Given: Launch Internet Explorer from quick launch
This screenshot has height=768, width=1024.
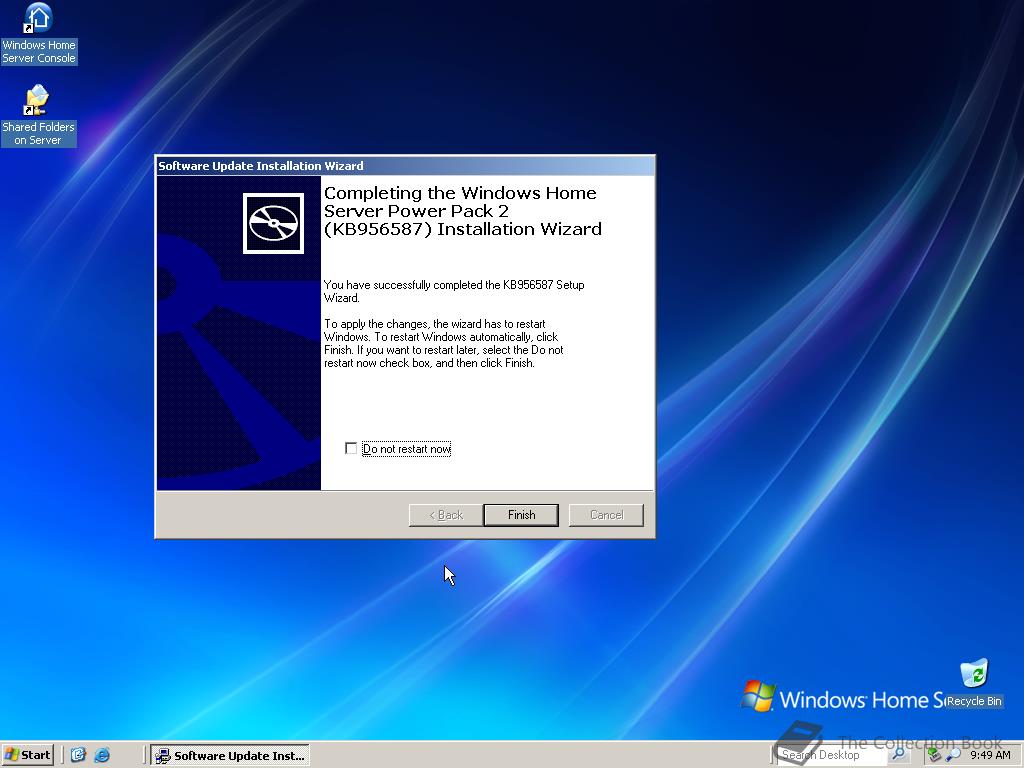Looking at the screenshot, I should pos(103,756).
